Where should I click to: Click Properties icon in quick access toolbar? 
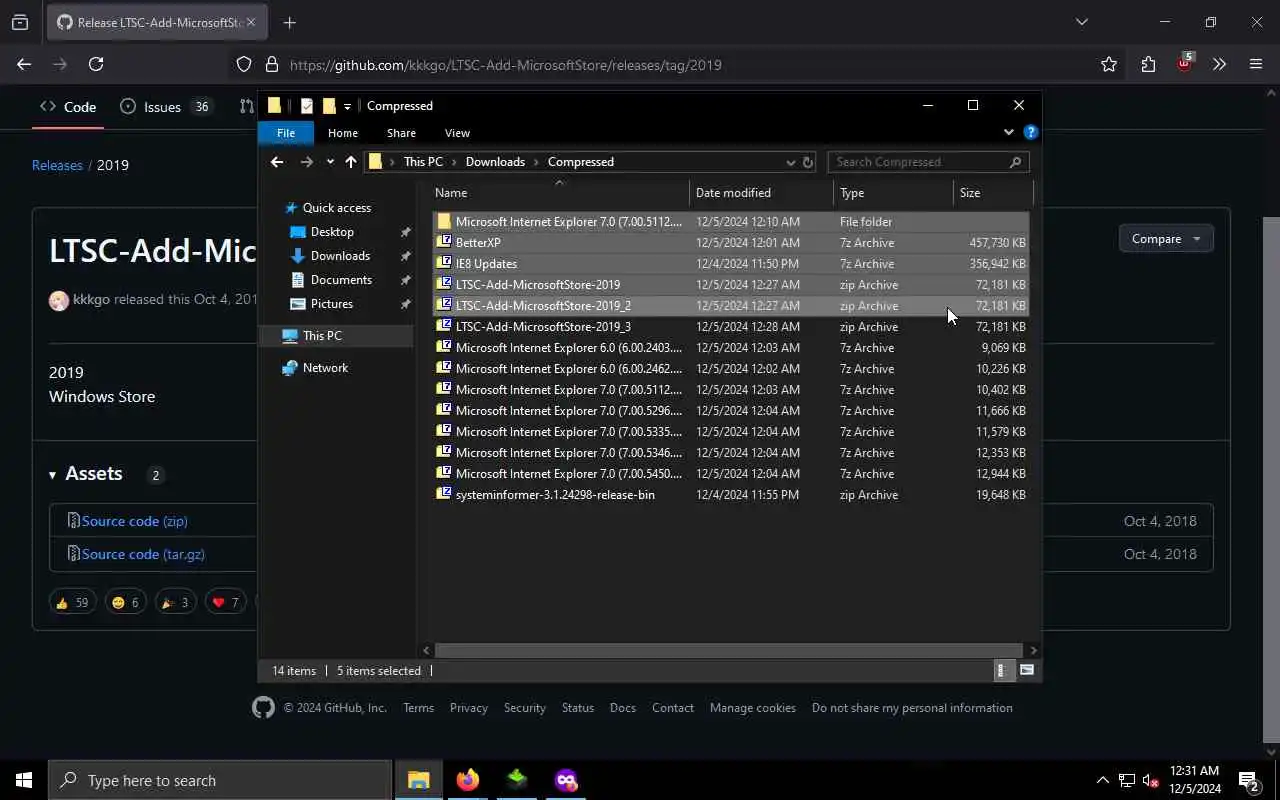pos(307,106)
